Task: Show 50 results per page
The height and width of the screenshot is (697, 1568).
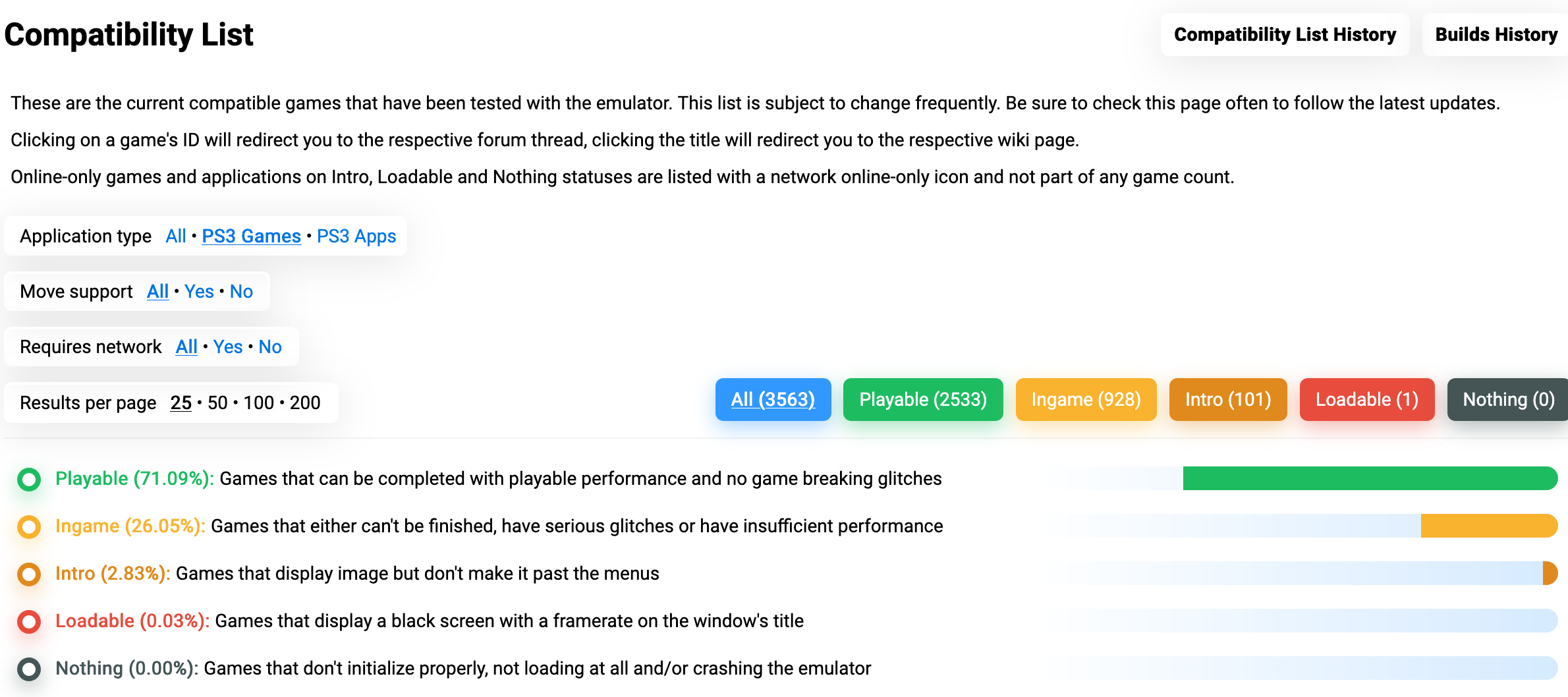Action: (x=217, y=403)
